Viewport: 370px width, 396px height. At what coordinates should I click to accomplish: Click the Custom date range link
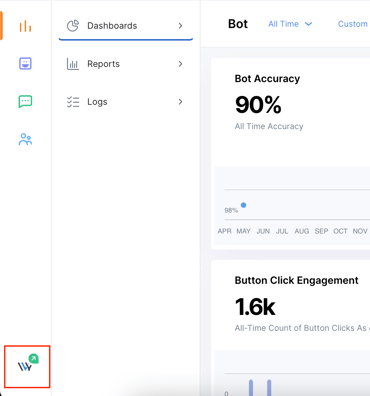353,24
